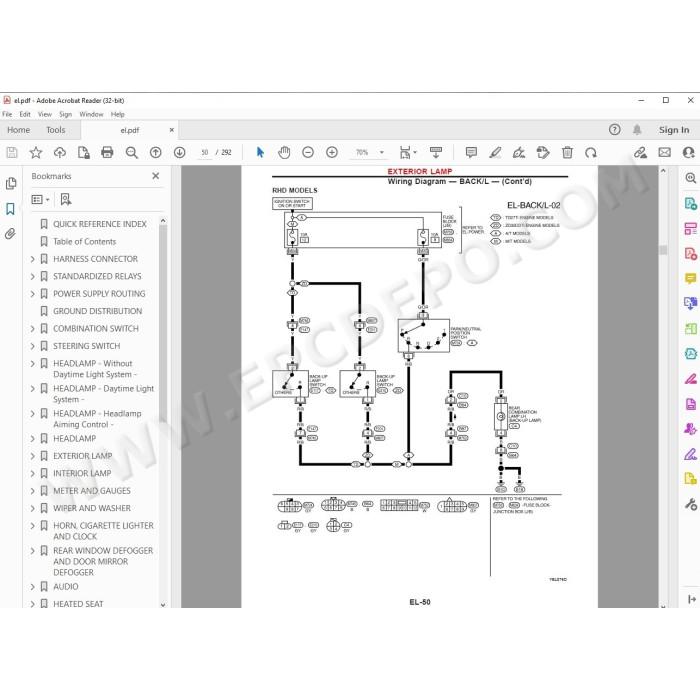Select HEADLAMP - Daytime Light System bookmark
Viewport: 700px width, 700px height.
pyautogui.click(x=103, y=394)
